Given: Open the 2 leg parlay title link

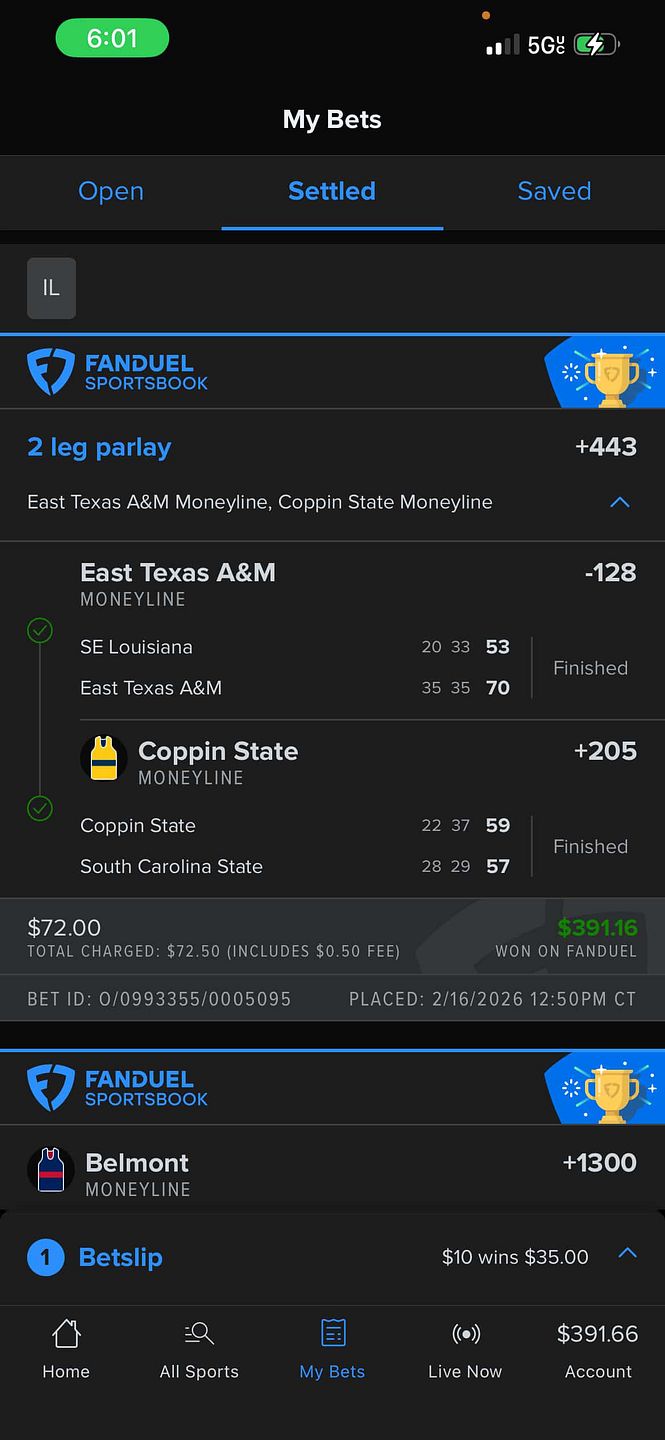Looking at the screenshot, I should click(99, 447).
